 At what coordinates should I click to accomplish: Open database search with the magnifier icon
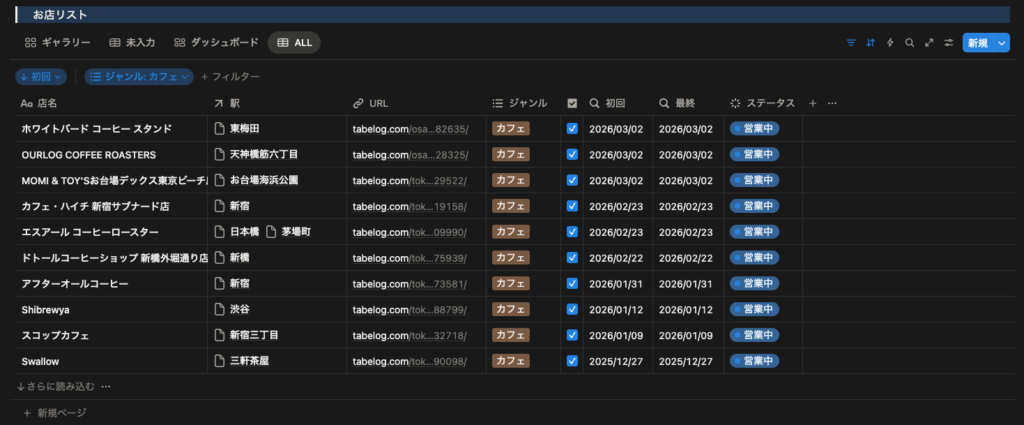tap(909, 43)
